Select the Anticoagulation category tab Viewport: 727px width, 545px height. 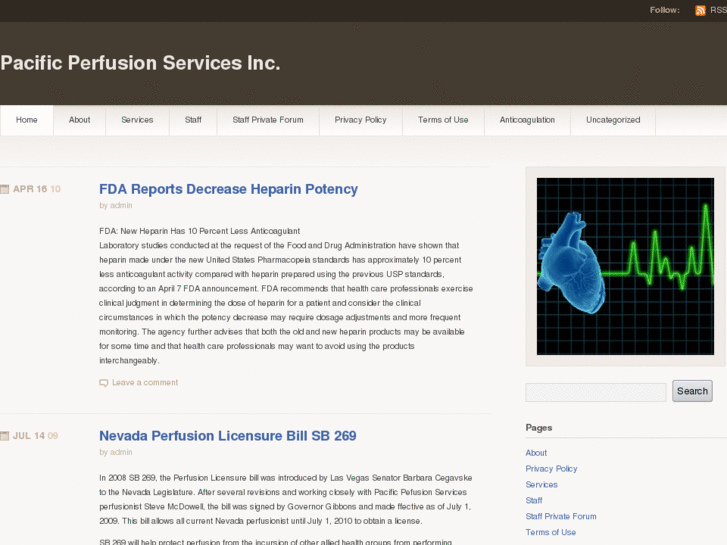[x=527, y=120]
